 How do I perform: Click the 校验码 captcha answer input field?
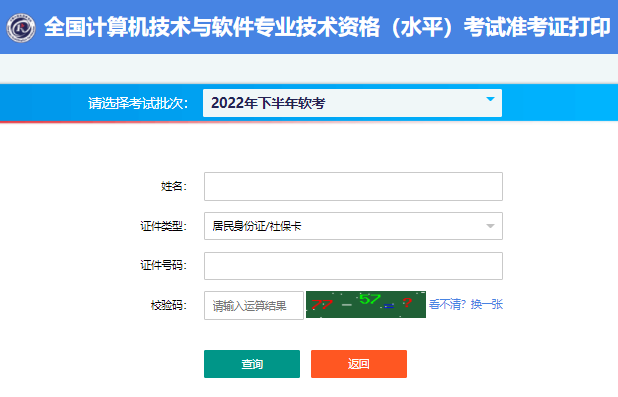254,306
